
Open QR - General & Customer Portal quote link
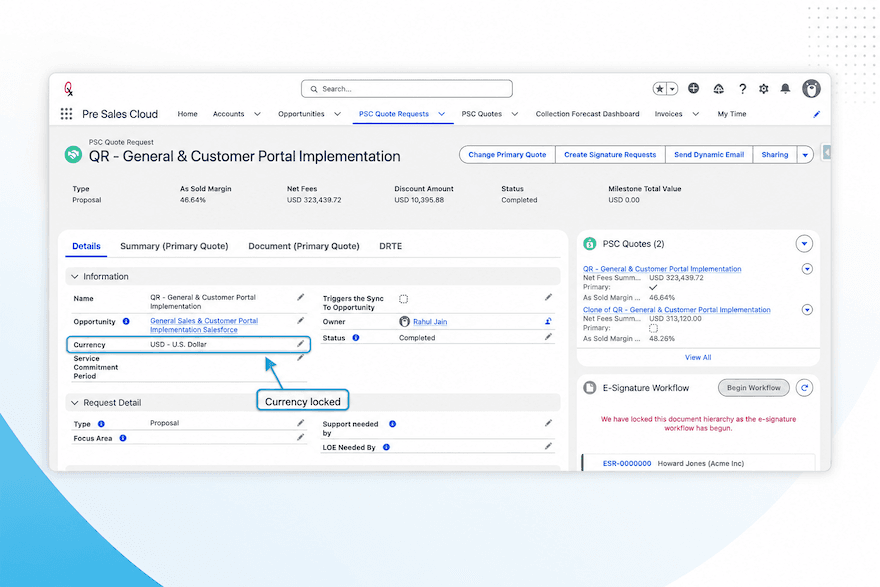coord(662,269)
